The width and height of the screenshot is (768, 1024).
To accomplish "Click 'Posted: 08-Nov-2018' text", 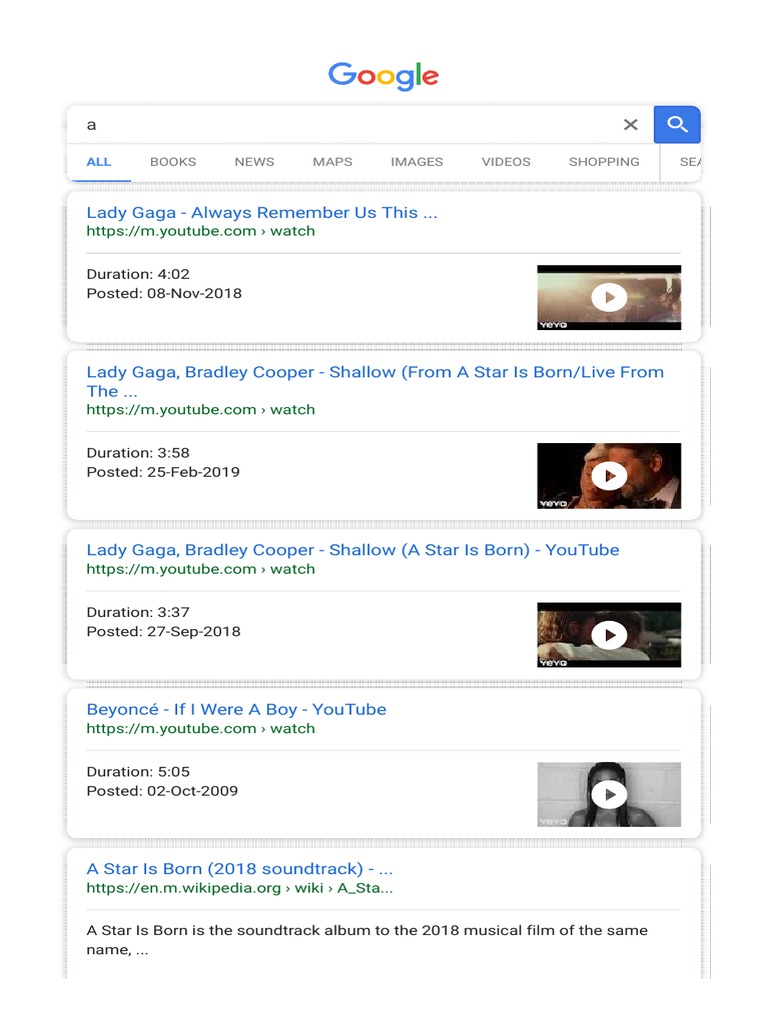I will pyautogui.click(x=164, y=293).
